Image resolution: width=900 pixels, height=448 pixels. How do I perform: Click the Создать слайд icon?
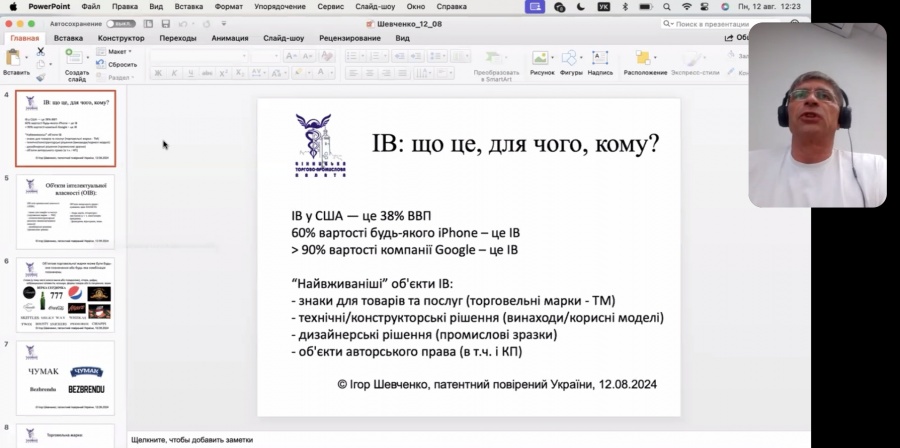click(73, 57)
